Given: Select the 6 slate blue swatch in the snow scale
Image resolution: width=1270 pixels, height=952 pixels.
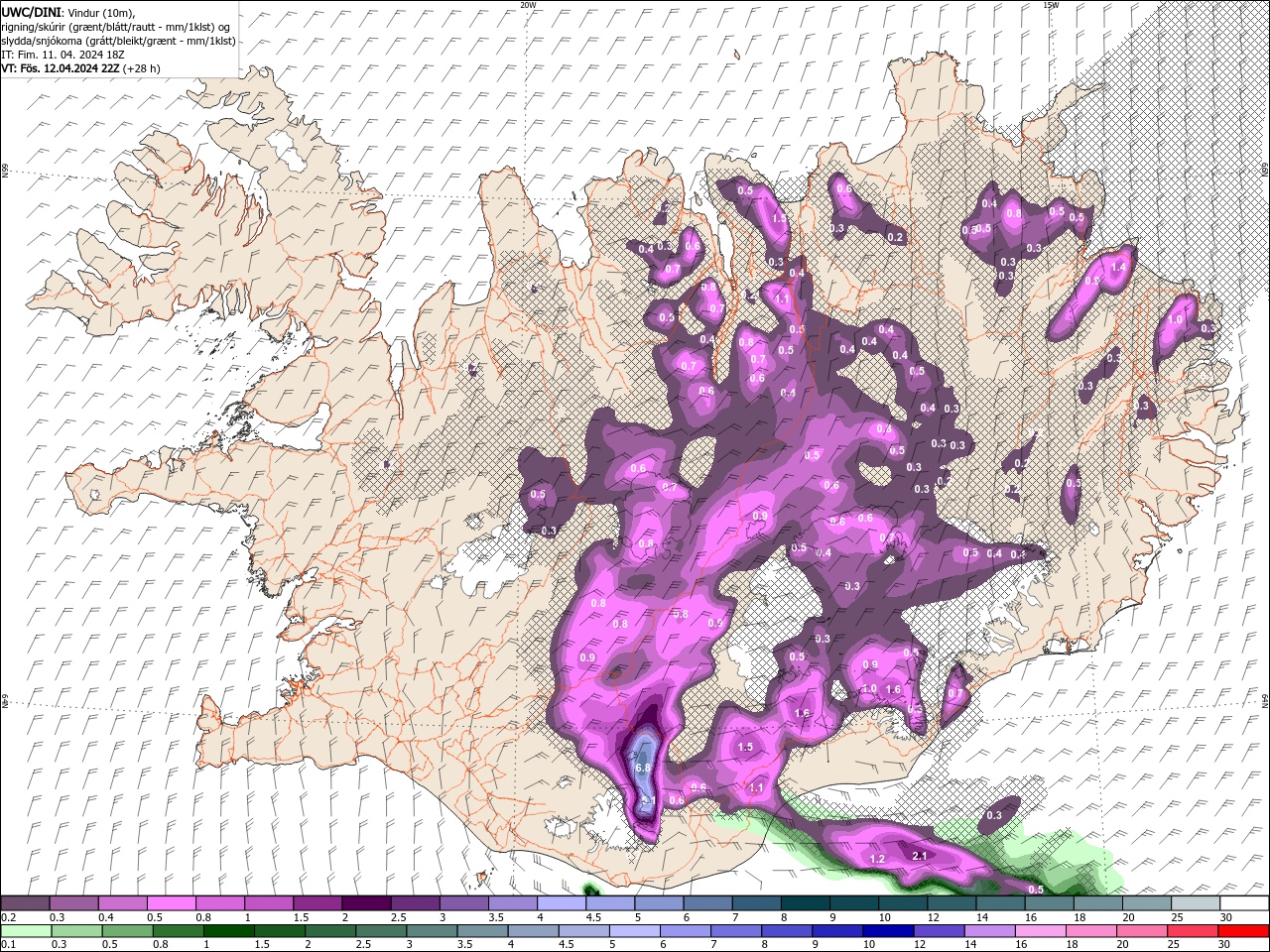Looking at the screenshot, I should (x=706, y=903).
